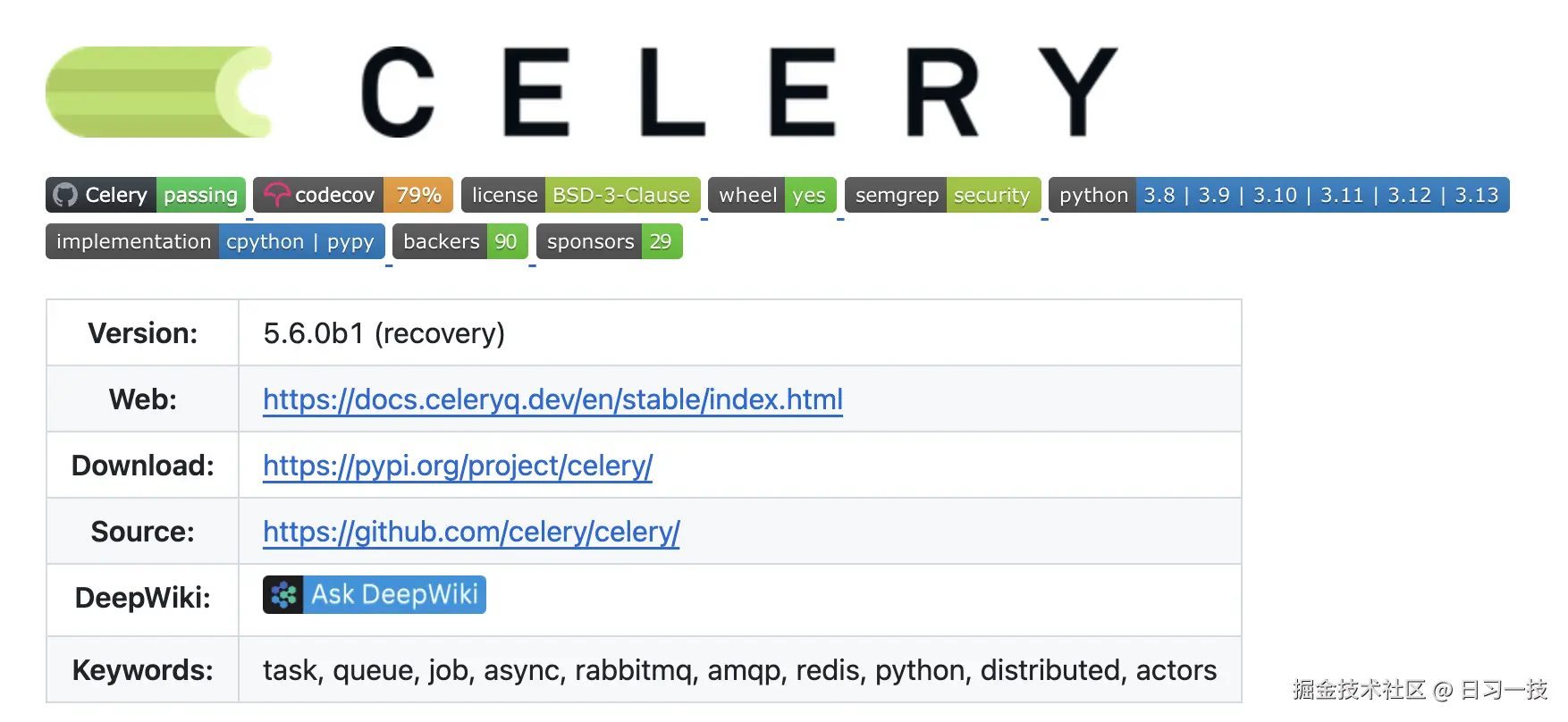
Task: Open the github.com celery source link
Action: point(471,532)
